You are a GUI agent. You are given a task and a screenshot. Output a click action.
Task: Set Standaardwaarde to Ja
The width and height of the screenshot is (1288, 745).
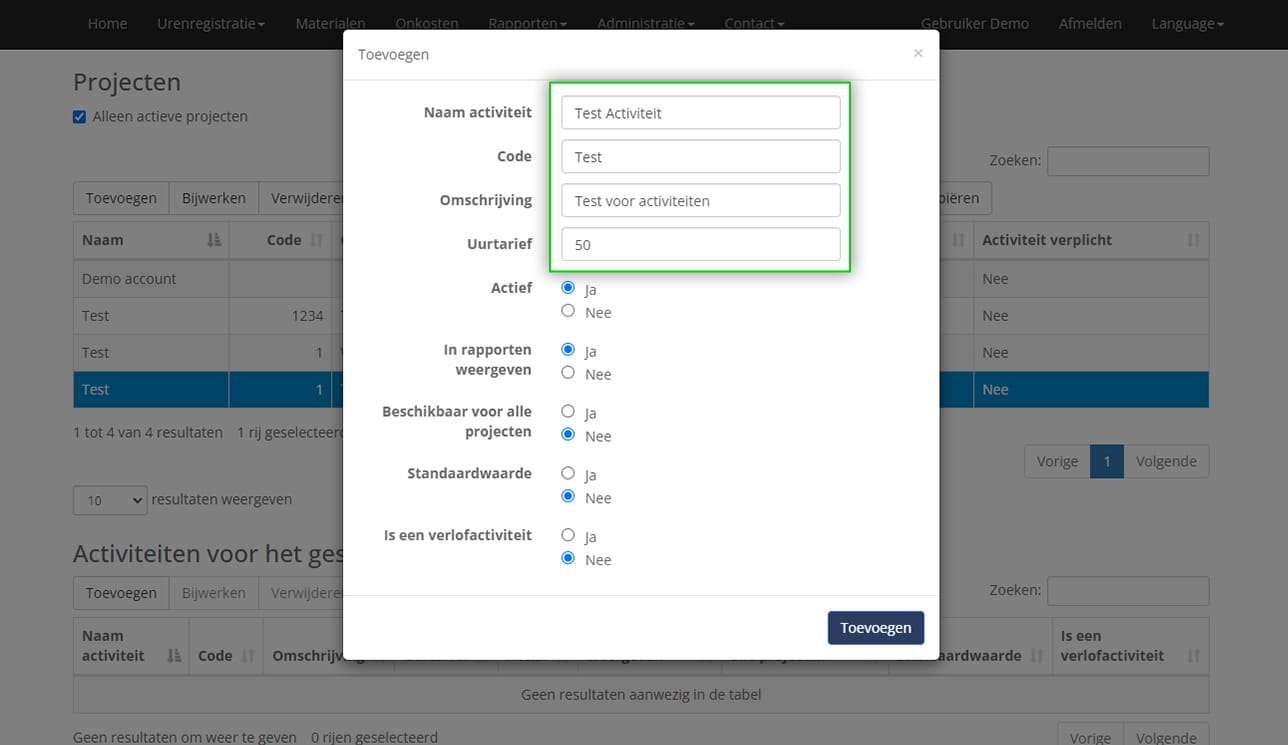568,473
